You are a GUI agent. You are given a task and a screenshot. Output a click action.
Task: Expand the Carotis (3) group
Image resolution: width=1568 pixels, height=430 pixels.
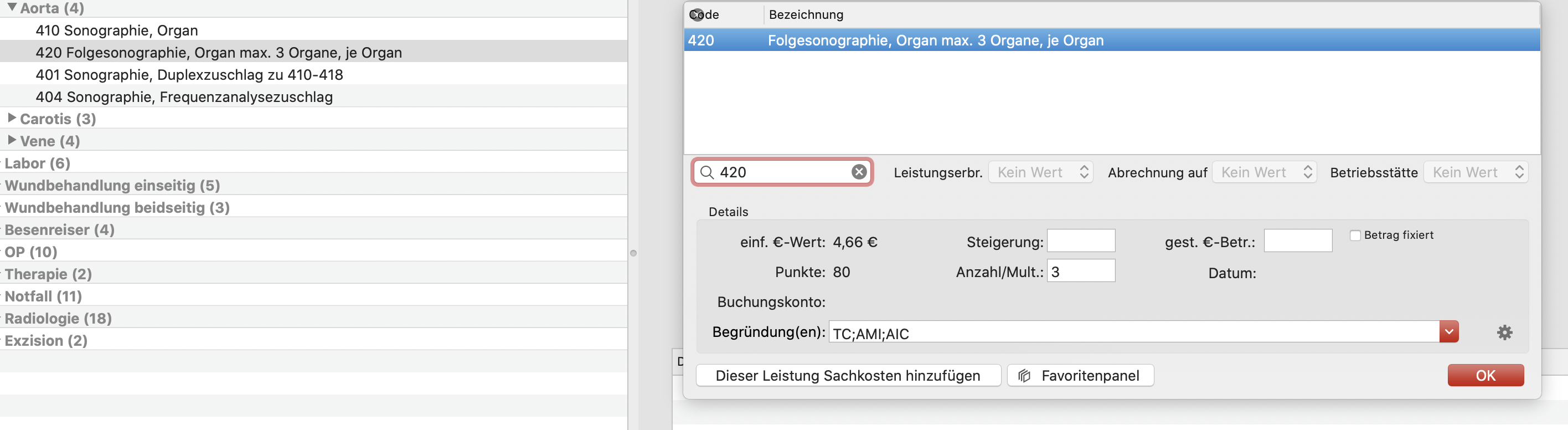coord(12,117)
